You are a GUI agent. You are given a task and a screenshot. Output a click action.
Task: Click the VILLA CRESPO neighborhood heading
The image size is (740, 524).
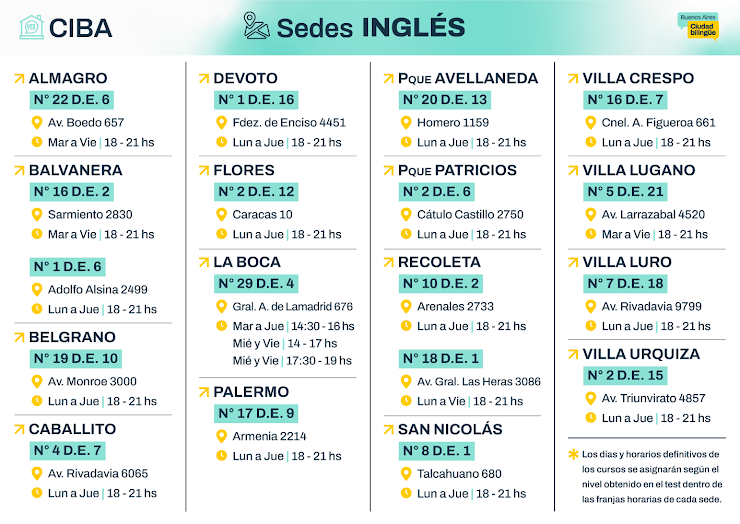coord(638,78)
